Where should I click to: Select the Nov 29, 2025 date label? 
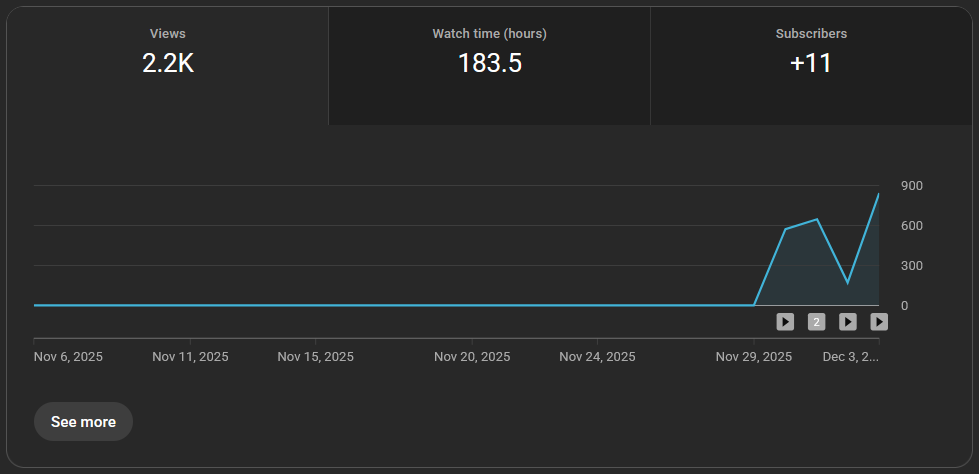coord(754,357)
